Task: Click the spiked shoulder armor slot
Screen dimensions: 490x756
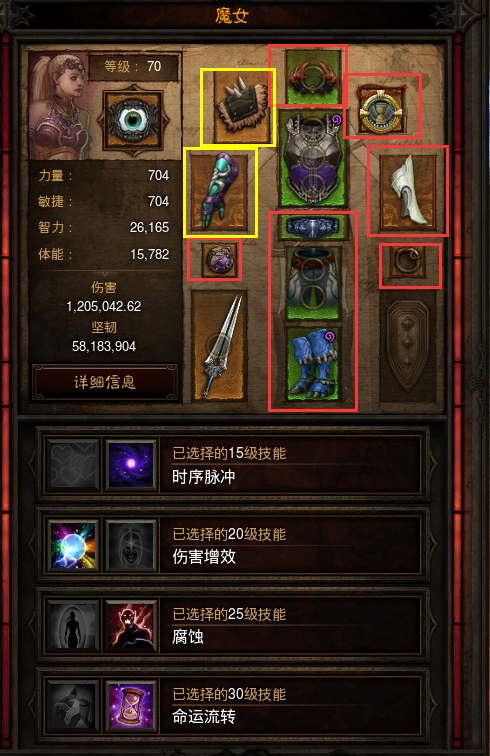Action: coord(238,108)
